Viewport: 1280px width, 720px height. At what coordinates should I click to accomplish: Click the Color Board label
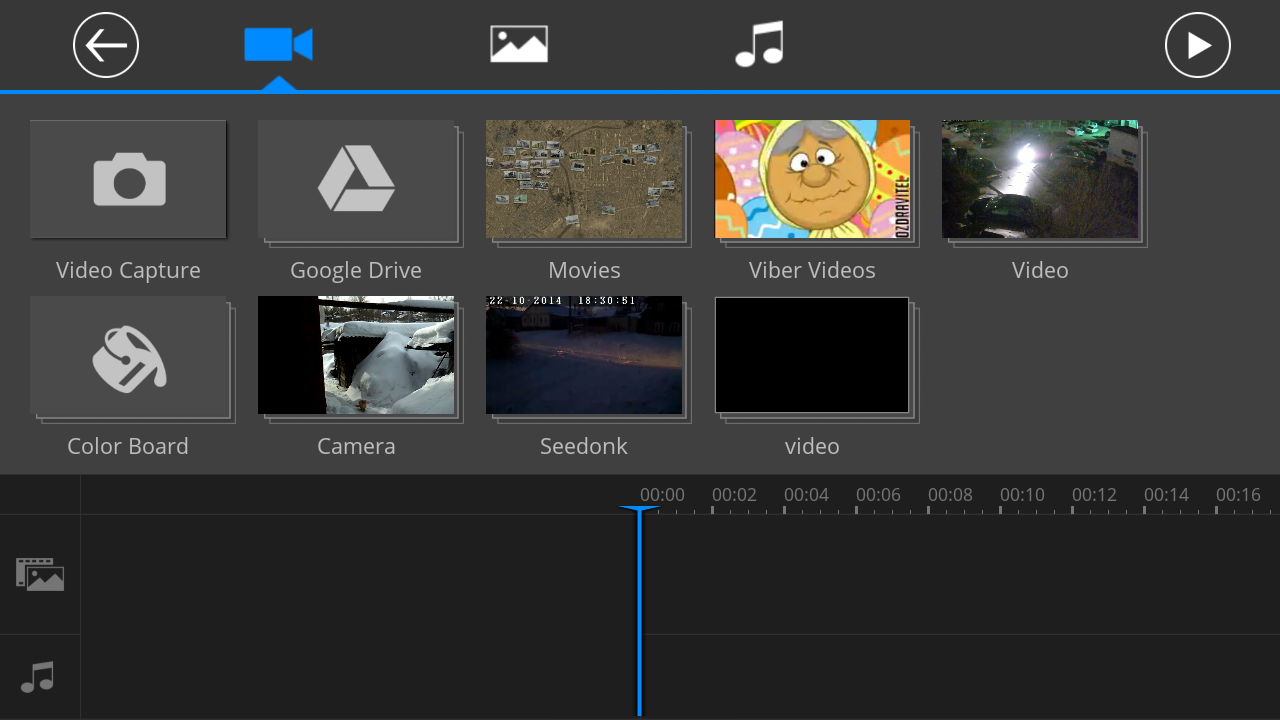coord(128,447)
